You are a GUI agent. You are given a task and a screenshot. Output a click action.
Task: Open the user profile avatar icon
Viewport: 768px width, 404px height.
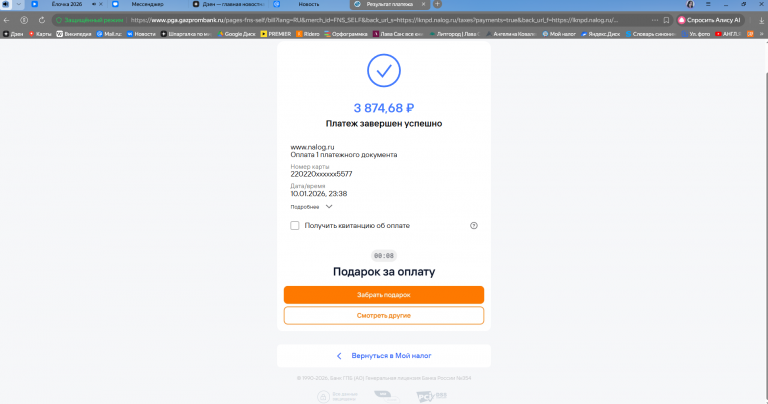pos(690,4)
